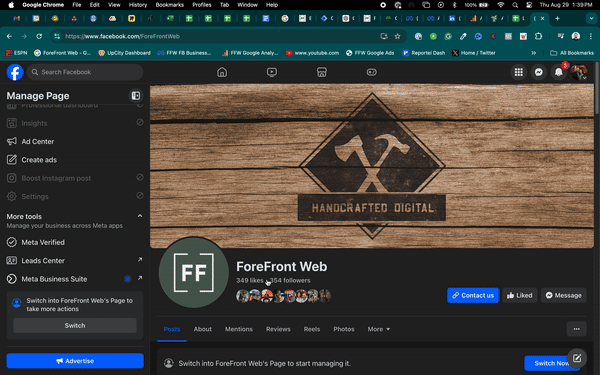Open Leads Center in sidebar
The image size is (600, 375).
[x=75, y=261]
